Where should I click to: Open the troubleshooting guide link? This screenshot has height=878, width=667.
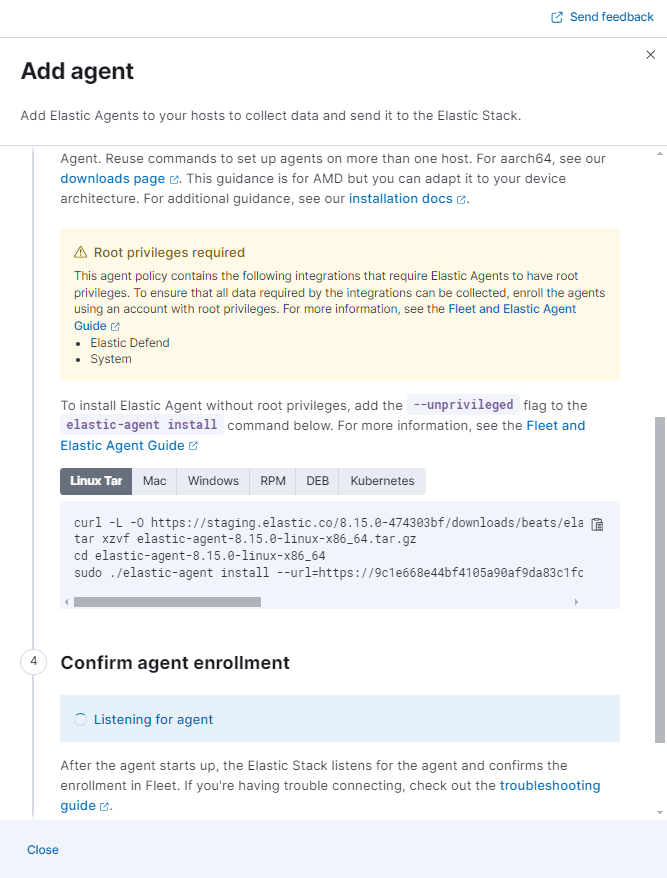(x=549, y=786)
